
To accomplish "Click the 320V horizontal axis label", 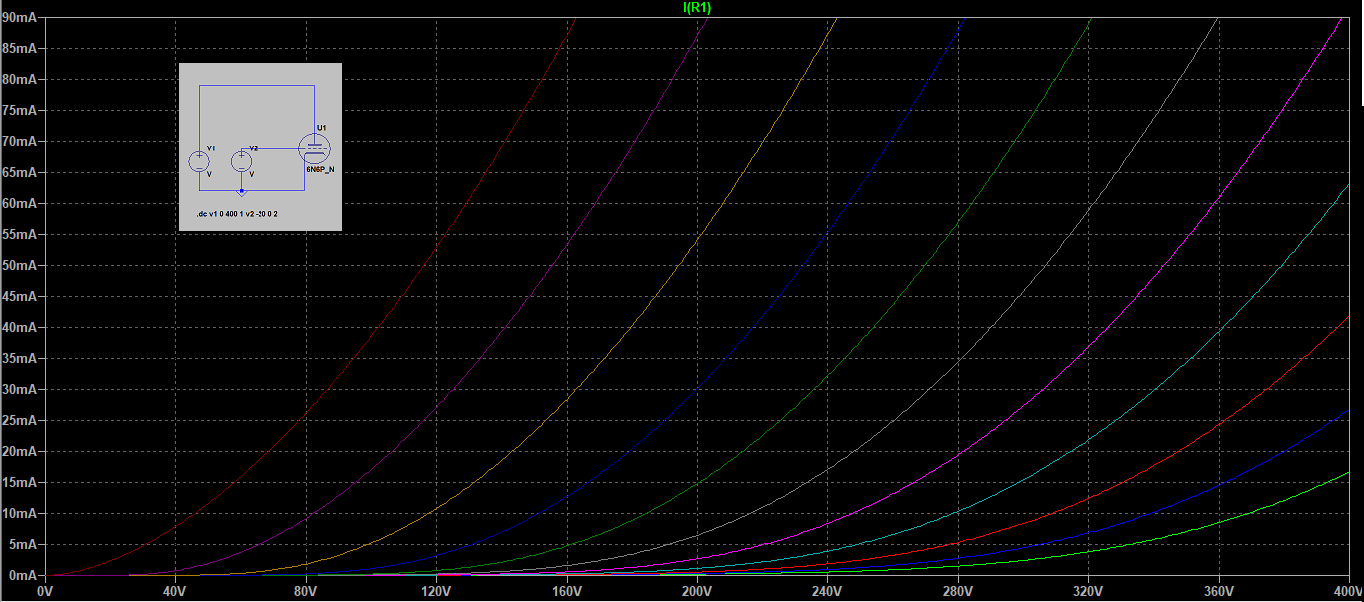I will point(1088,592).
